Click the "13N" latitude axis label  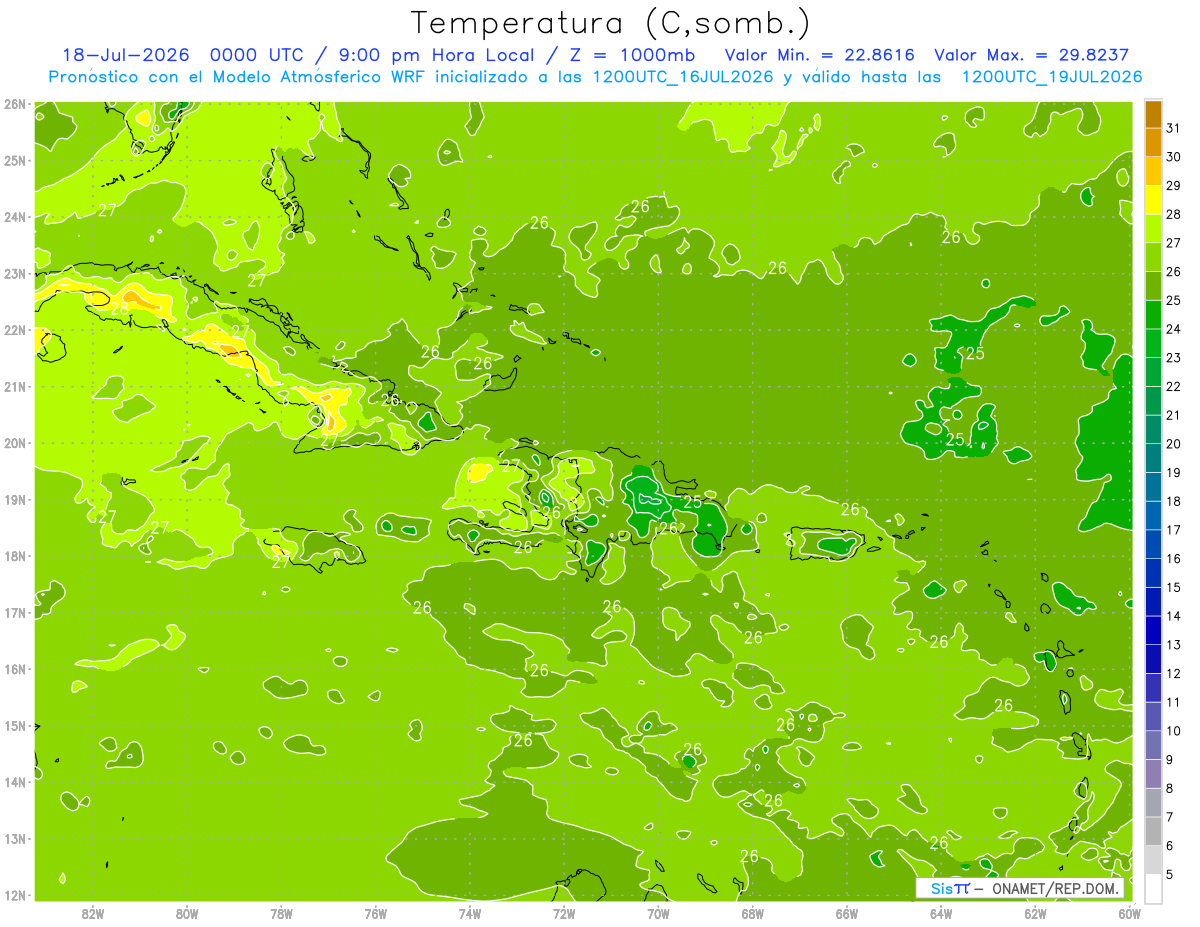click(14, 838)
